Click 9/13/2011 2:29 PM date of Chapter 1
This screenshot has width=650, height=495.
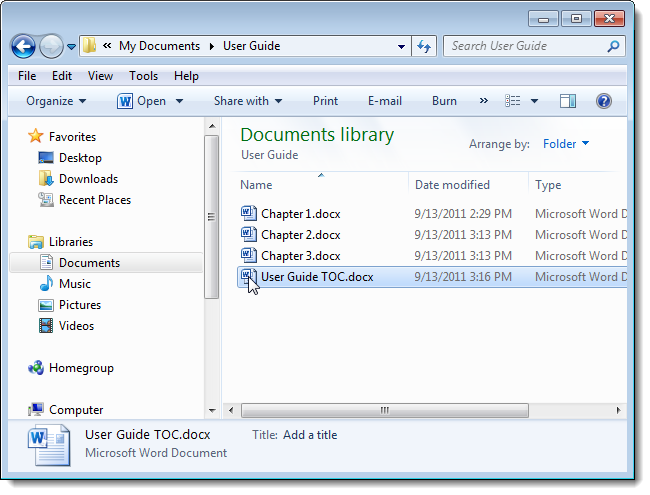pyautogui.click(x=463, y=214)
